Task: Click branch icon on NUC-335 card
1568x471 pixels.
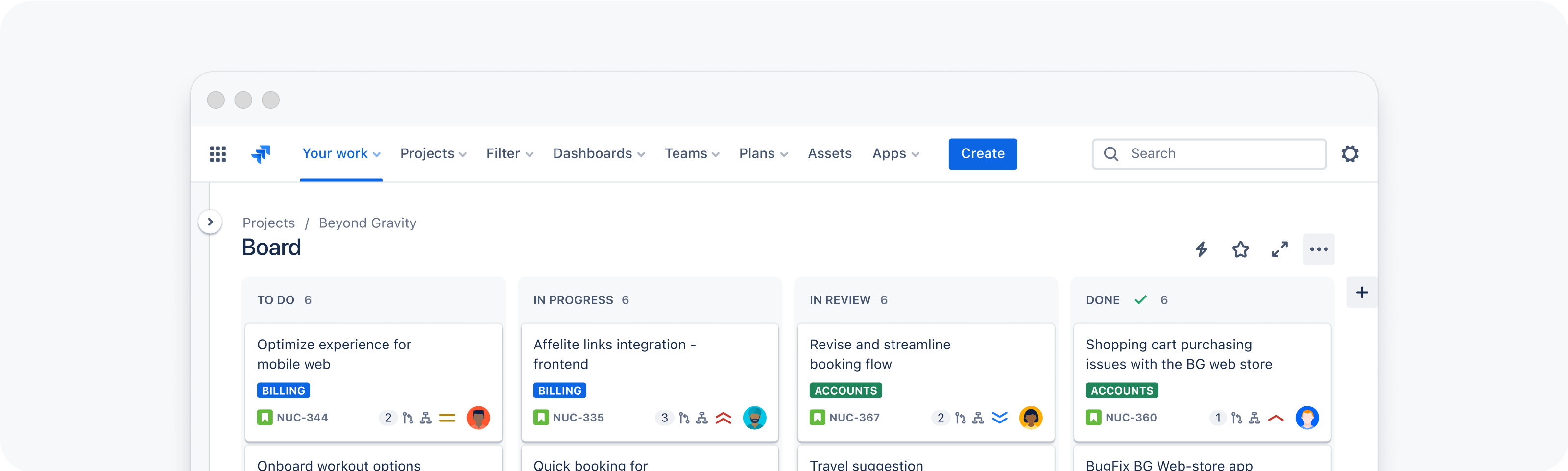Action: pyautogui.click(x=684, y=418)
